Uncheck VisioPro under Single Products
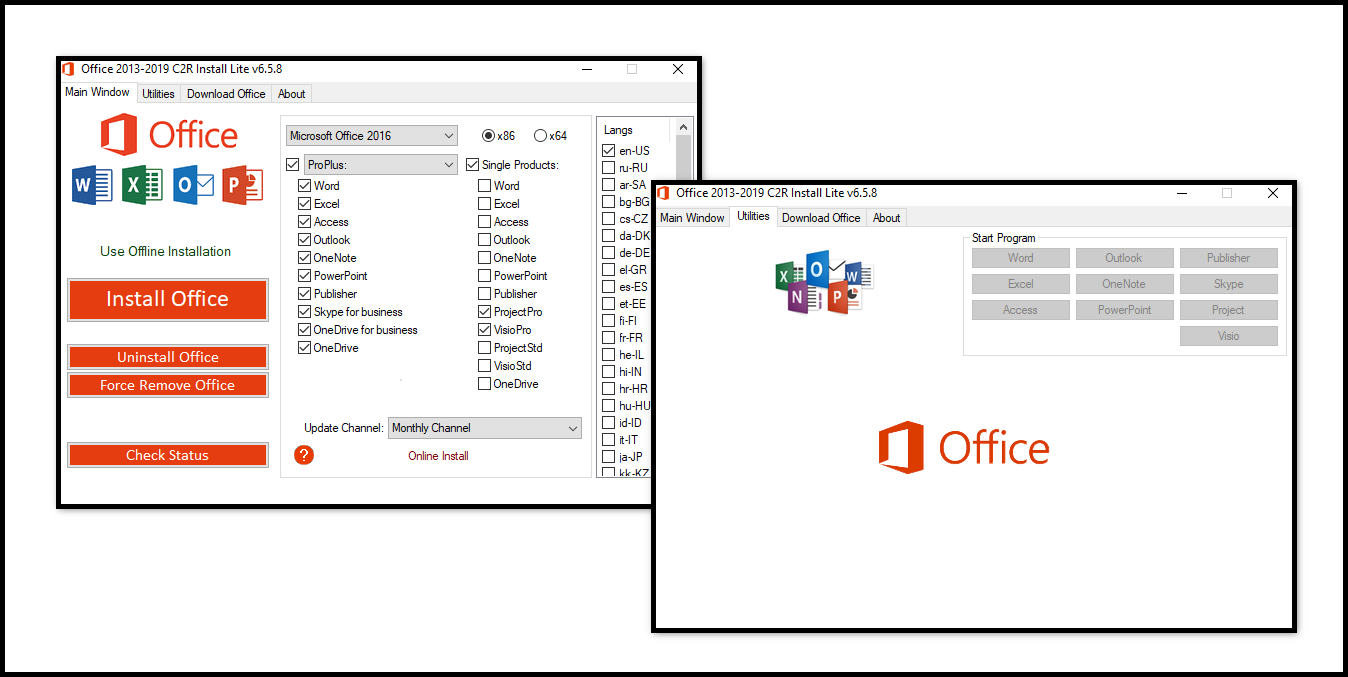1348x677 pixels. [x=484, y=330]
